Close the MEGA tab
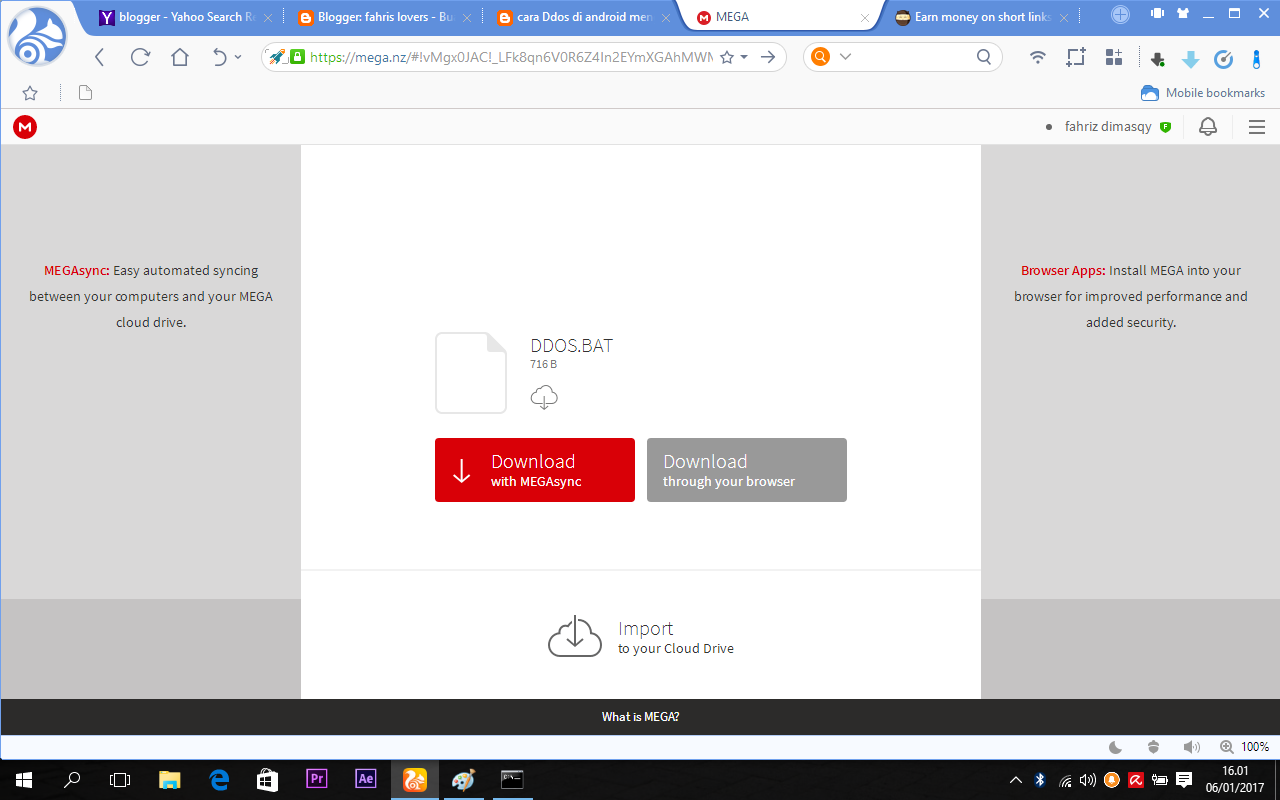The width and height of the screenshot is (1280, 800). (864, 18)
